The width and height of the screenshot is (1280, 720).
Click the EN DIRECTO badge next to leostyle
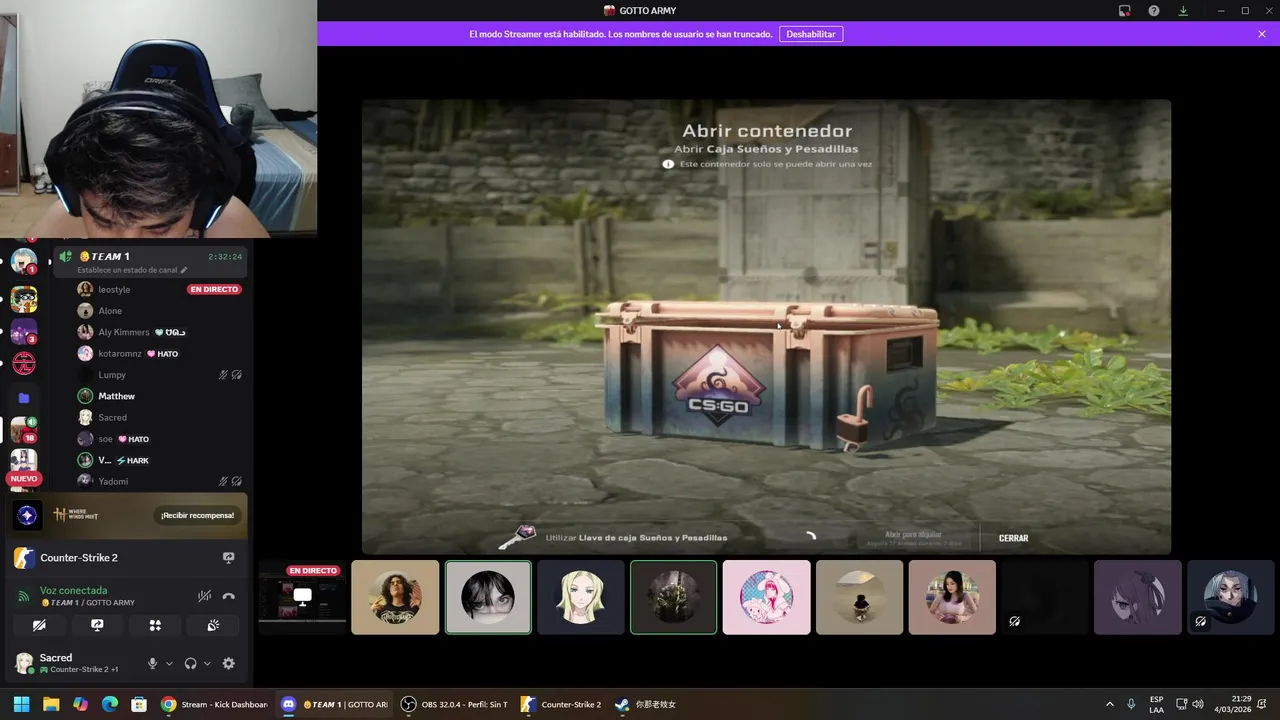point(214,290)
